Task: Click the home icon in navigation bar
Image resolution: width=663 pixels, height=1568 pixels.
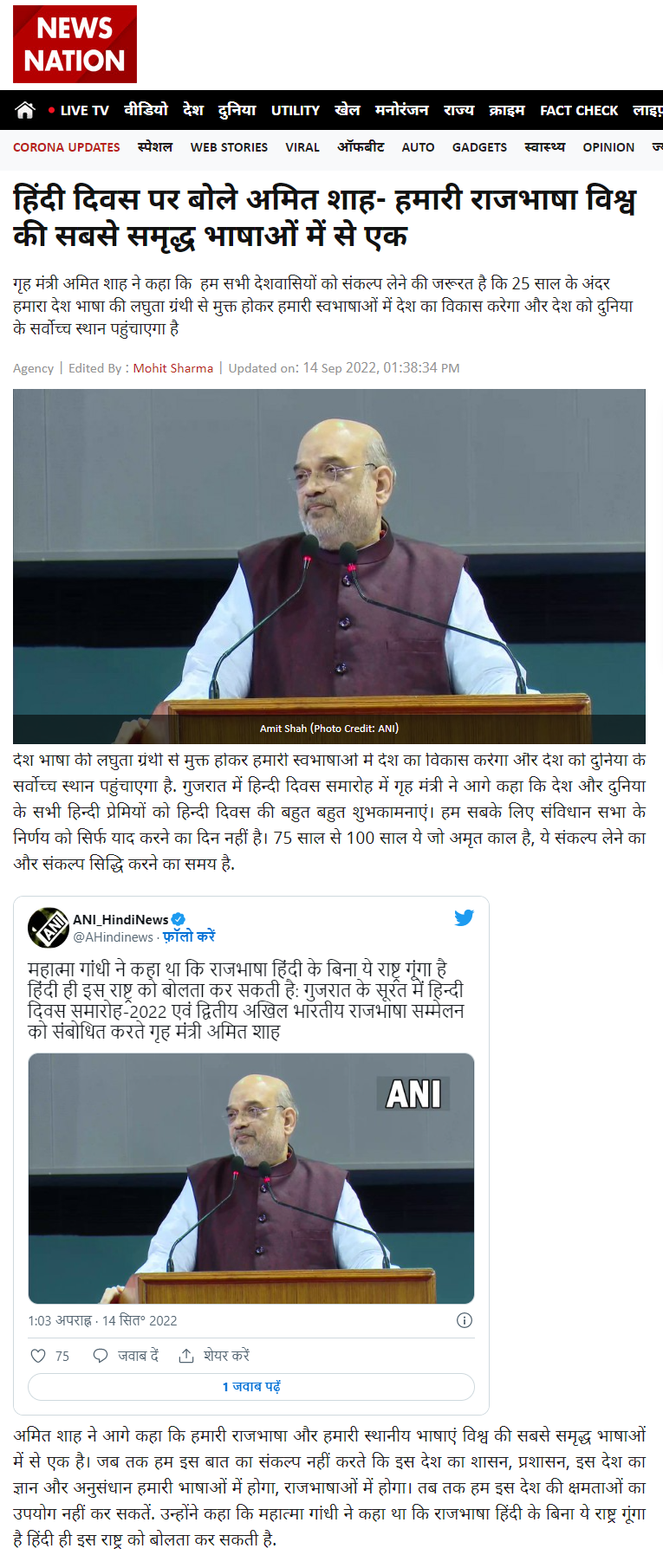Action: pyautogui.click(x=25, y=110)
